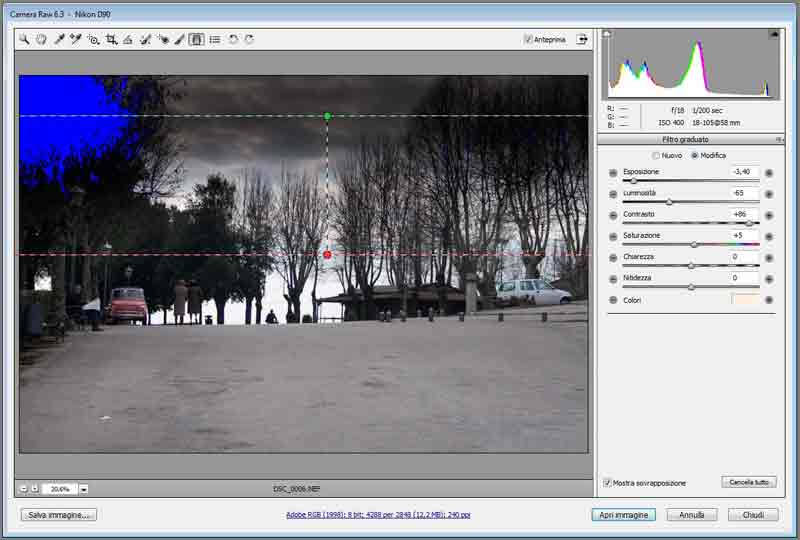Click the plus button to increase Esposizione
Screen dimensions: 800x540
coord(769,172)
